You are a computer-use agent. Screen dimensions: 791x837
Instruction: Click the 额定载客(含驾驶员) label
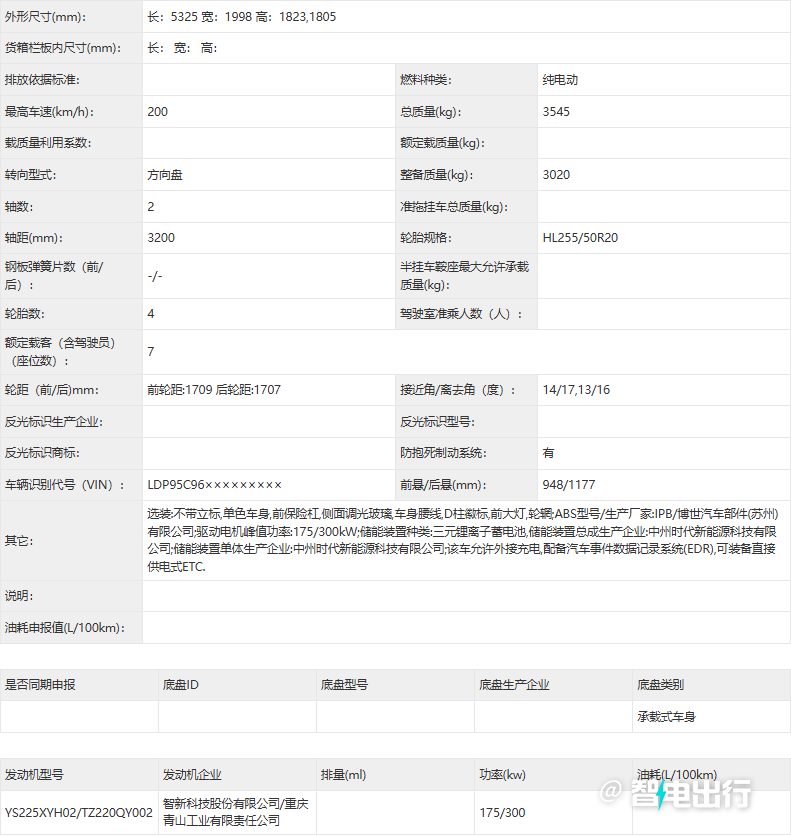coord(60,351)
